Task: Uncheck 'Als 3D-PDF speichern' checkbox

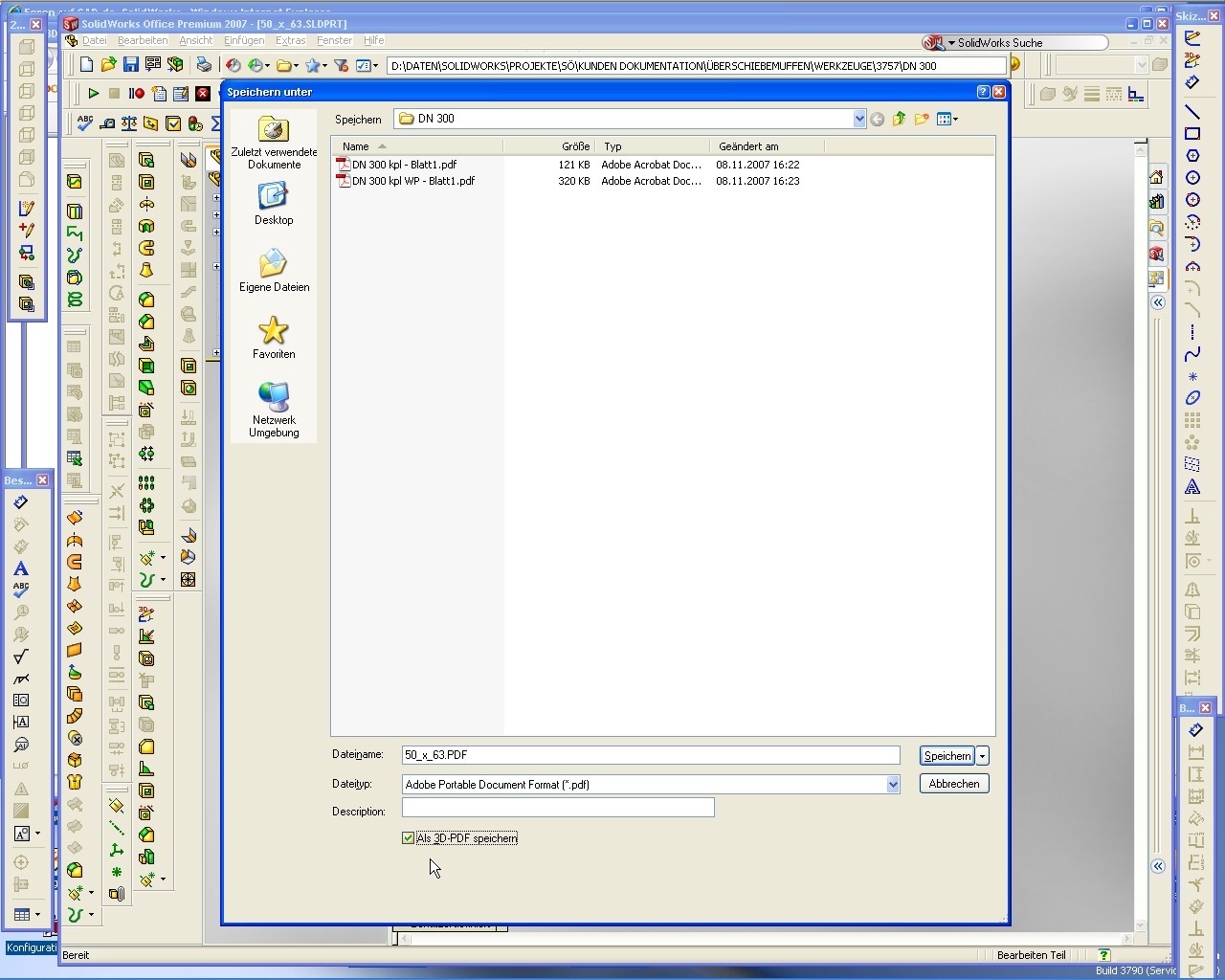Action: 409,838
